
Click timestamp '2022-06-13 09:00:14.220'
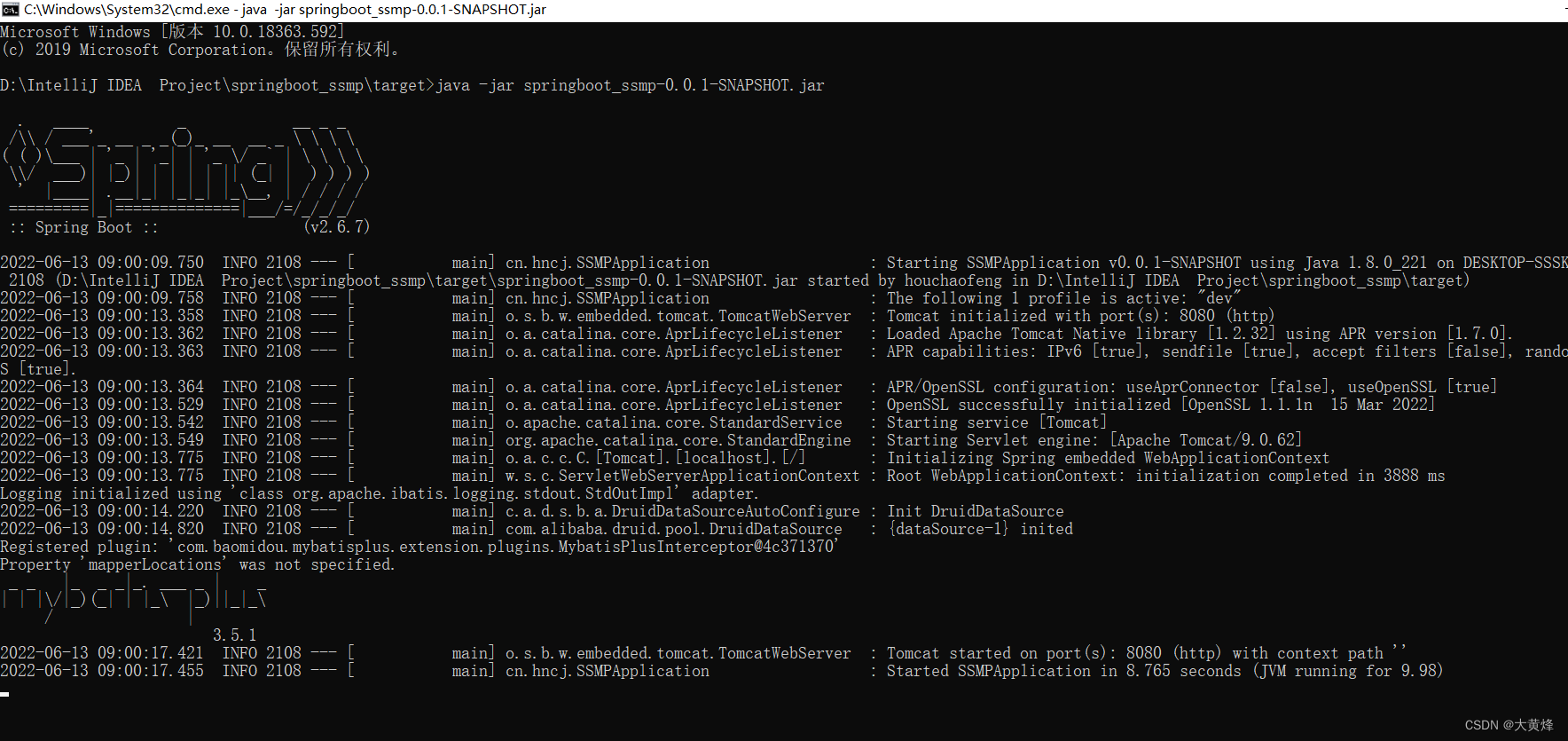coord(102,511)
